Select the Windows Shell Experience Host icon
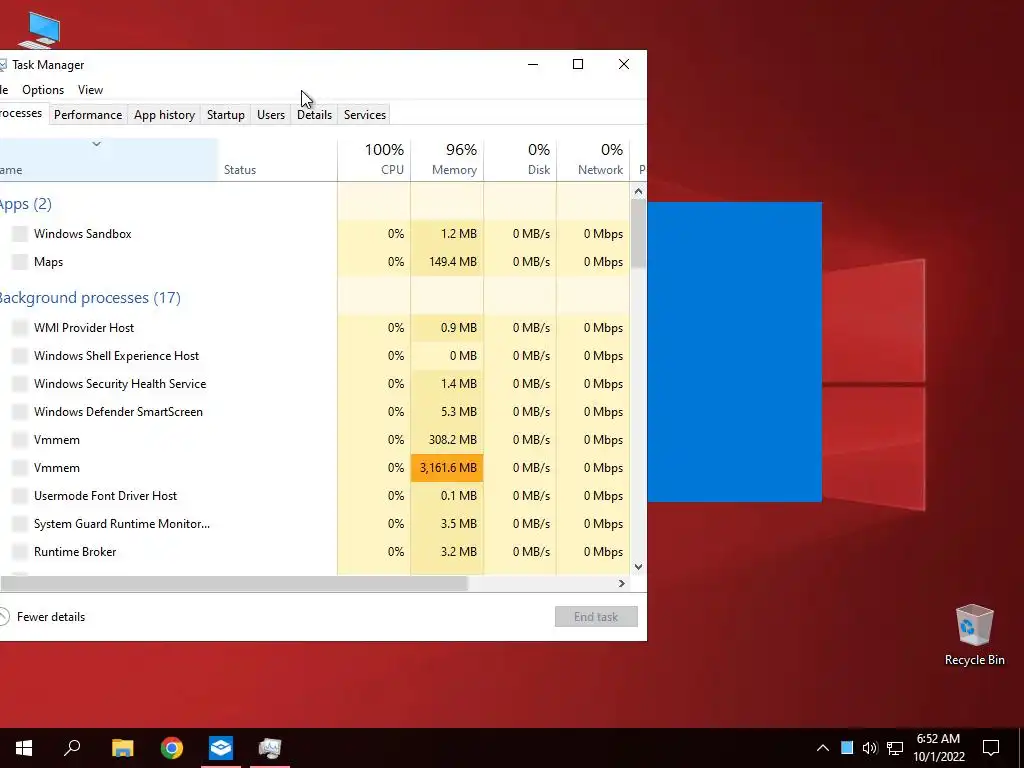The image size is (1024, 768). pyautogui.click(x=20, y=356)
